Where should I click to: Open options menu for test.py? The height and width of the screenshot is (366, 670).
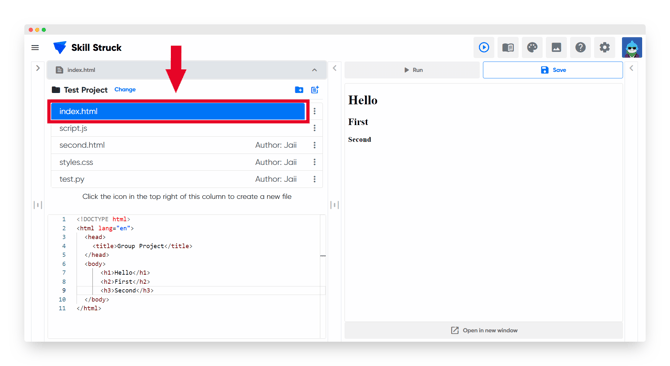(314, 179)
